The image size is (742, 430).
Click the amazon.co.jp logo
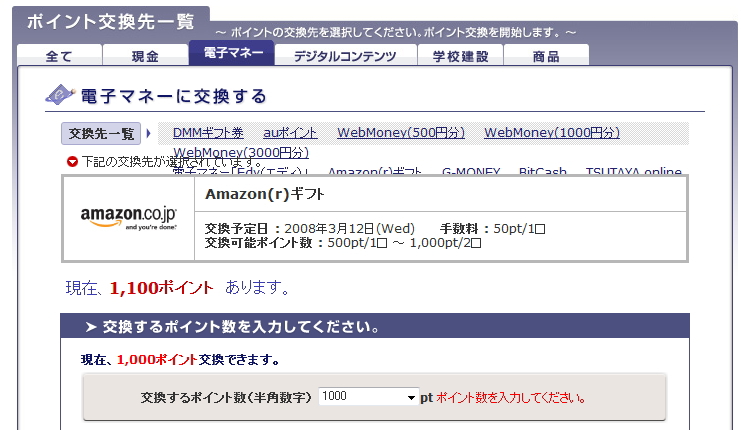tap(129, 218)
